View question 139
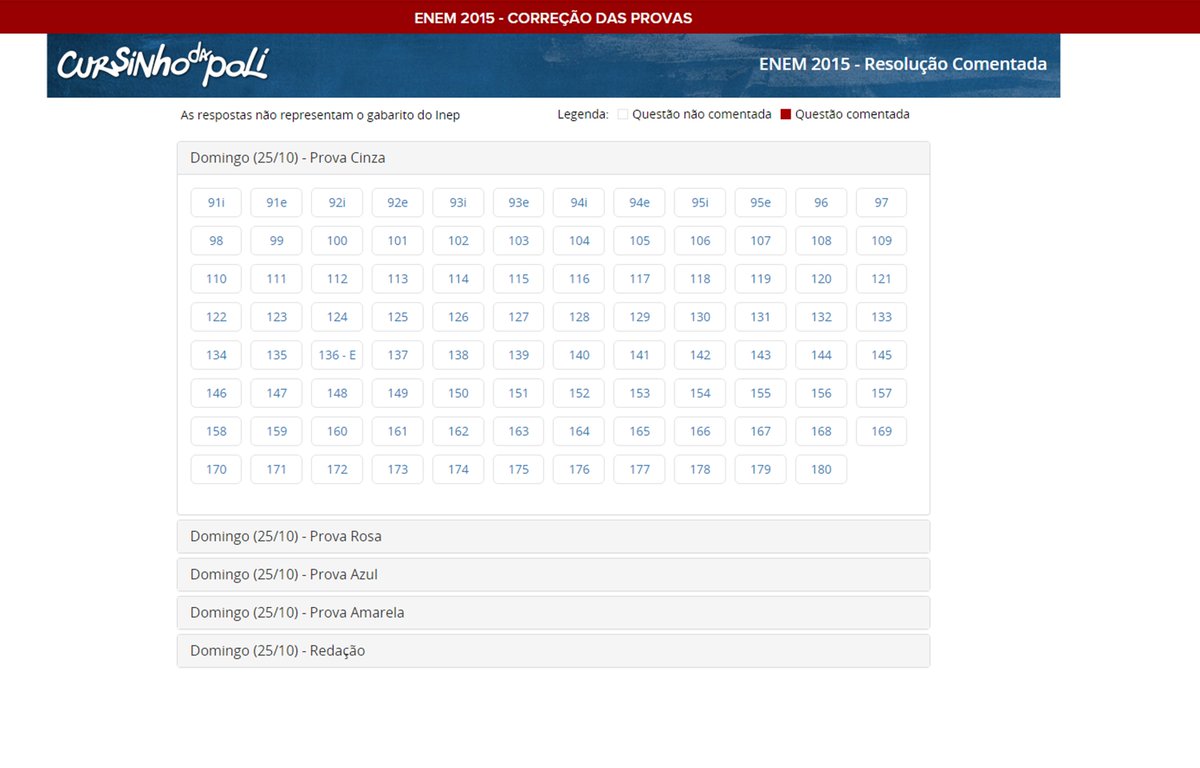Image resolution: width=1200 pixels, height=768 pixels. click(519, 354)
